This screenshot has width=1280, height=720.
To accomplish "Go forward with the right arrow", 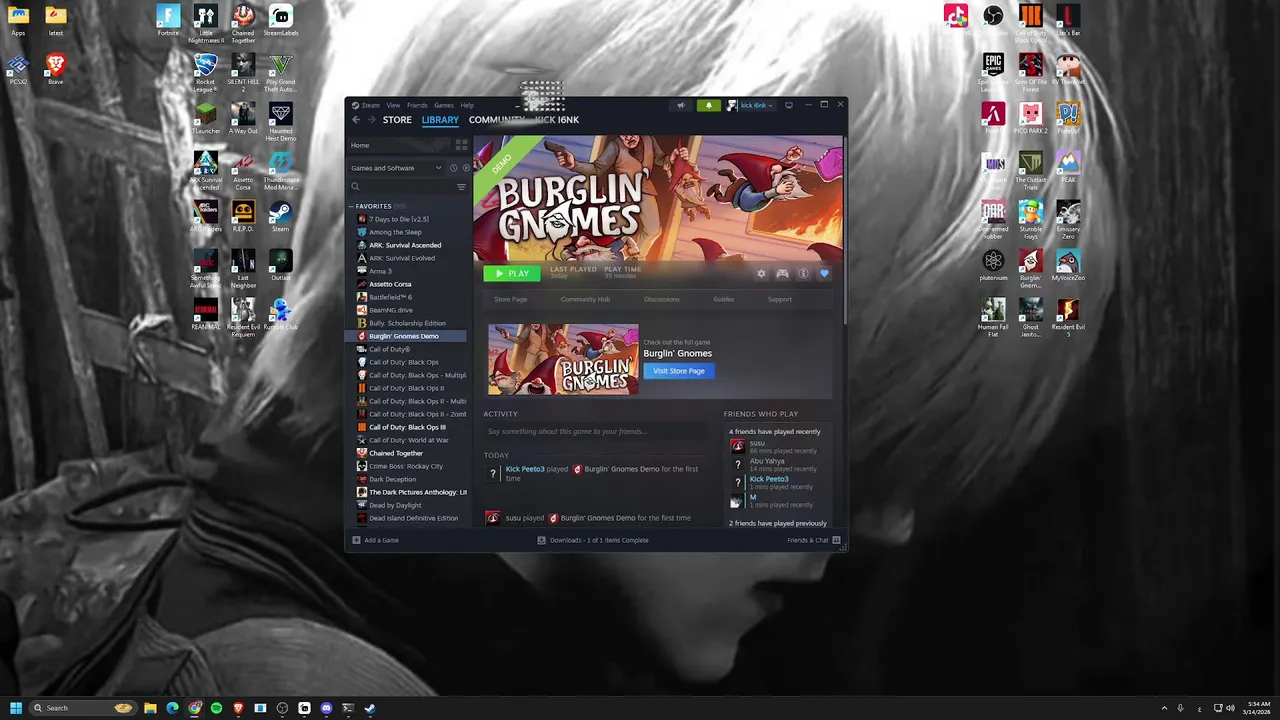I will coord(372,120).
